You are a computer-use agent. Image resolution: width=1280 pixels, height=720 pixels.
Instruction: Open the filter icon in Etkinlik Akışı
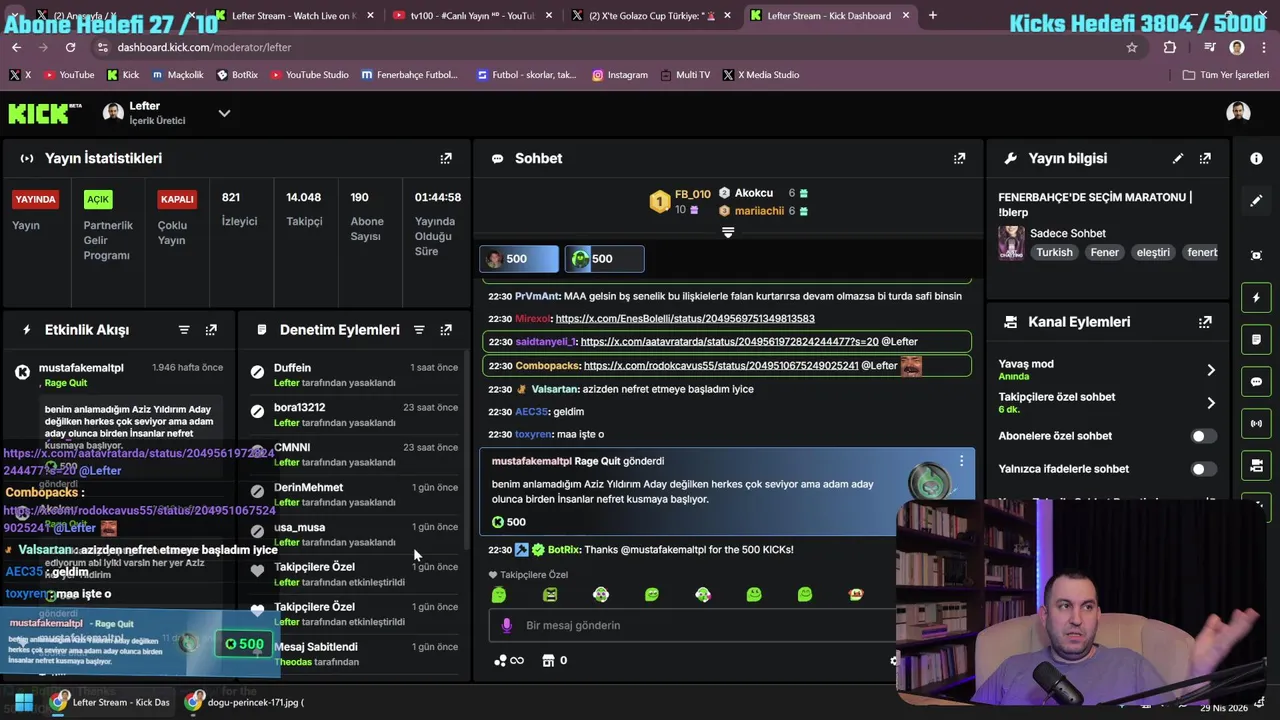(x=184, y=330)
